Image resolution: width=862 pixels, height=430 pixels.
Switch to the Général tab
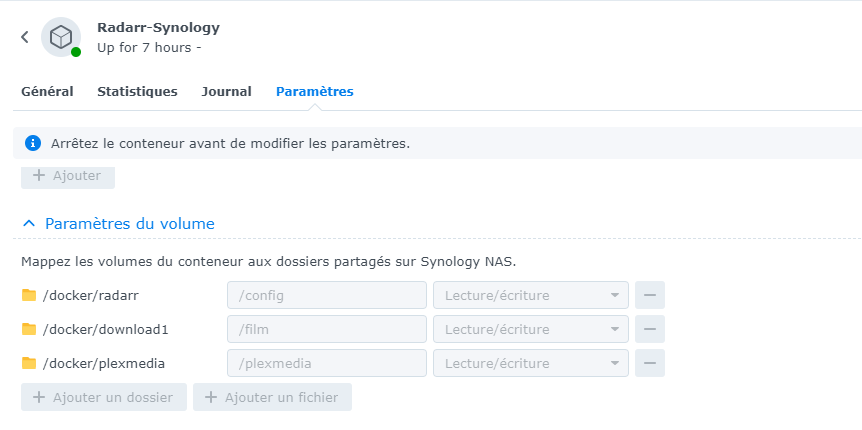tap(47, 91)
